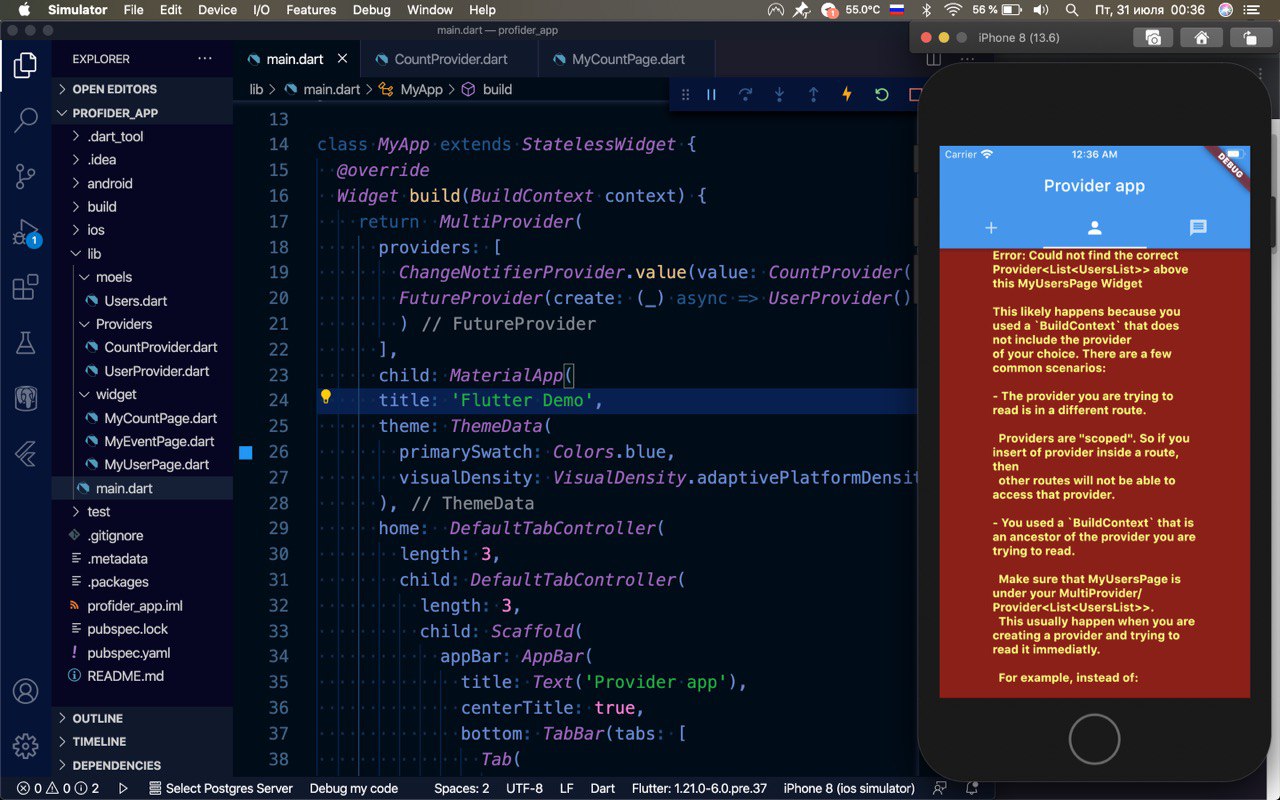The height and width of the screenshot is (800, 1280).
Task: Select the main.dart editor tab
Action: [295, 59]
